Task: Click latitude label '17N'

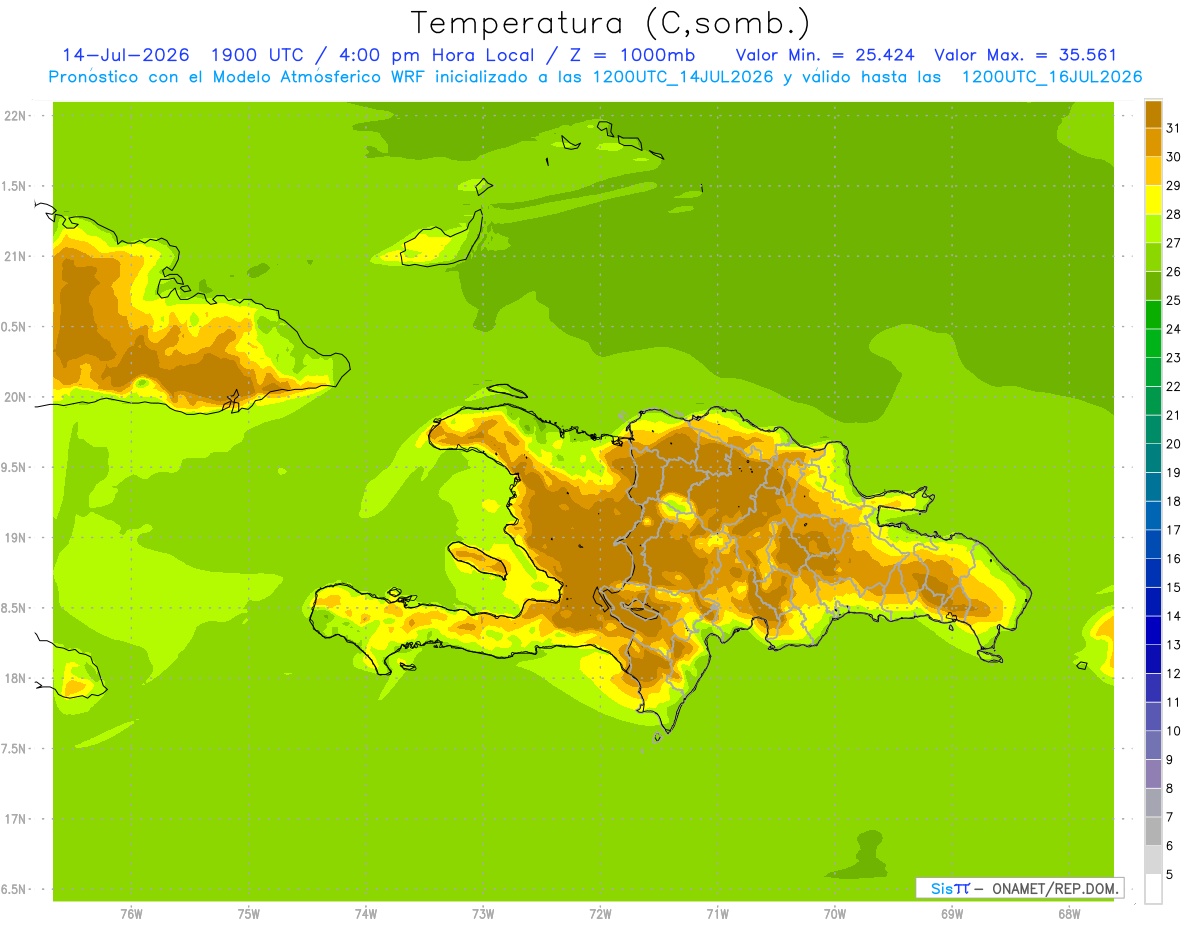Action: click(x=16, y=819)
